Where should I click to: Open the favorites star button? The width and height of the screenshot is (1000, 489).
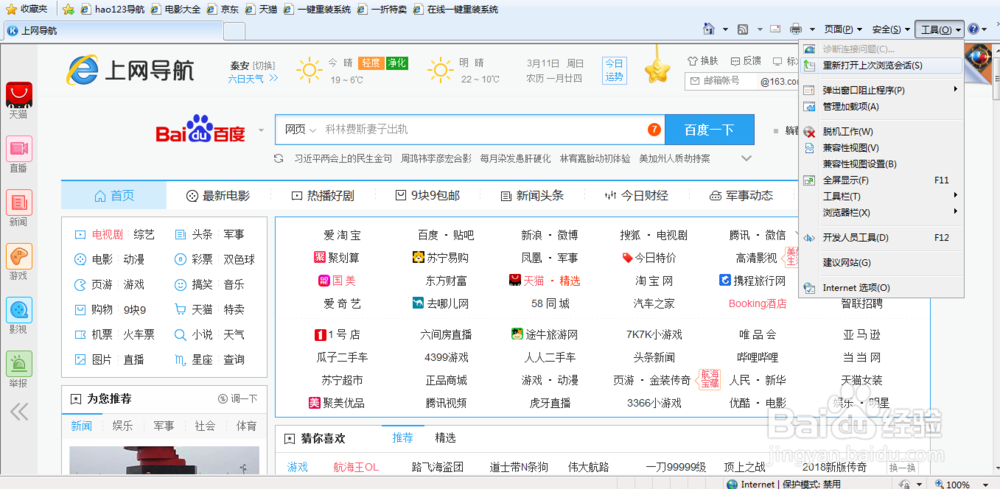pyautogui.click(x=26, y=9)
